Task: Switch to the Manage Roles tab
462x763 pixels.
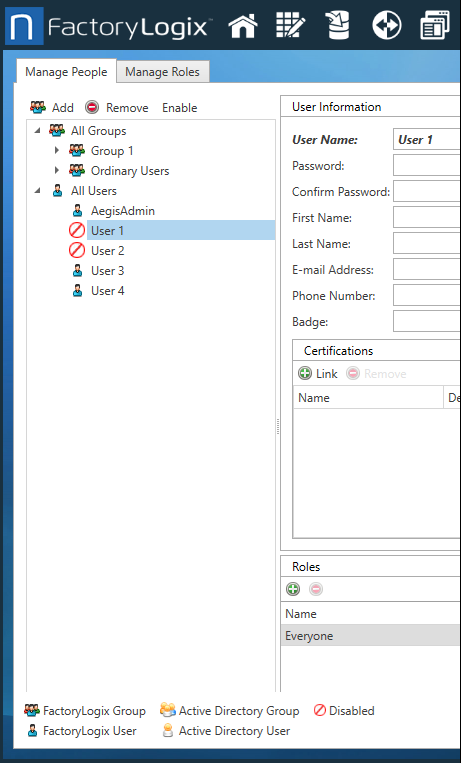Action: pos(163,72)
